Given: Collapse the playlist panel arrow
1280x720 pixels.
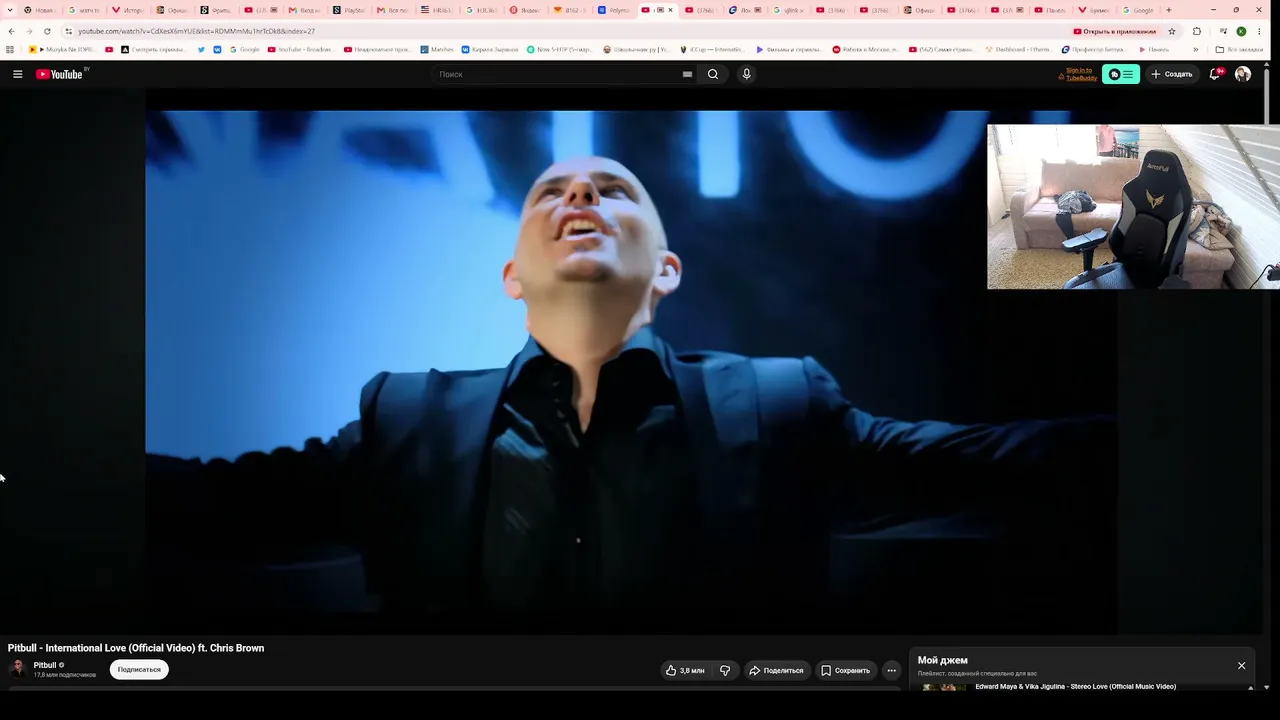Looking at the screenshot, I should [1251, 688].
